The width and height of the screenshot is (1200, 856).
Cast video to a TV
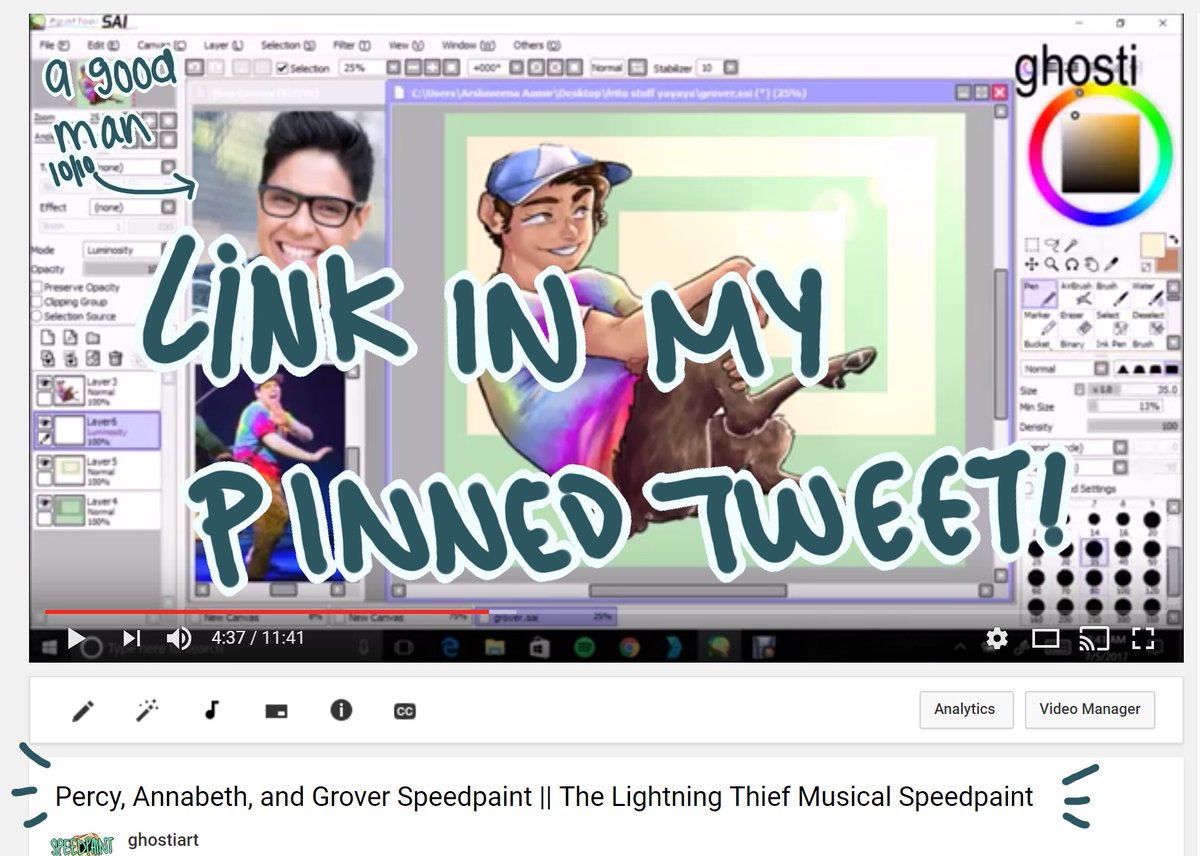point(1094,638)
